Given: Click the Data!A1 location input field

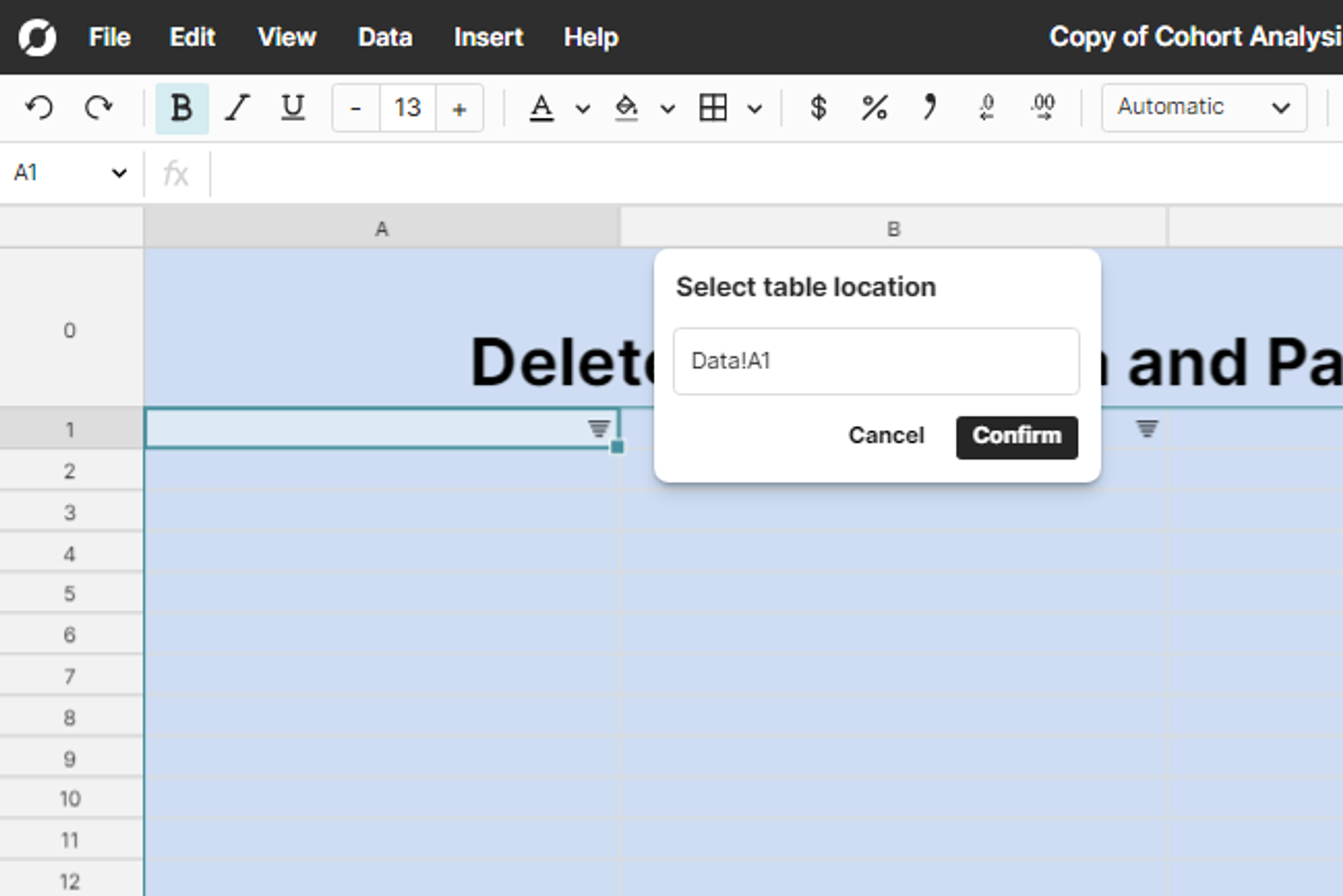Looking at the screenshot, I should coord(876,361).
